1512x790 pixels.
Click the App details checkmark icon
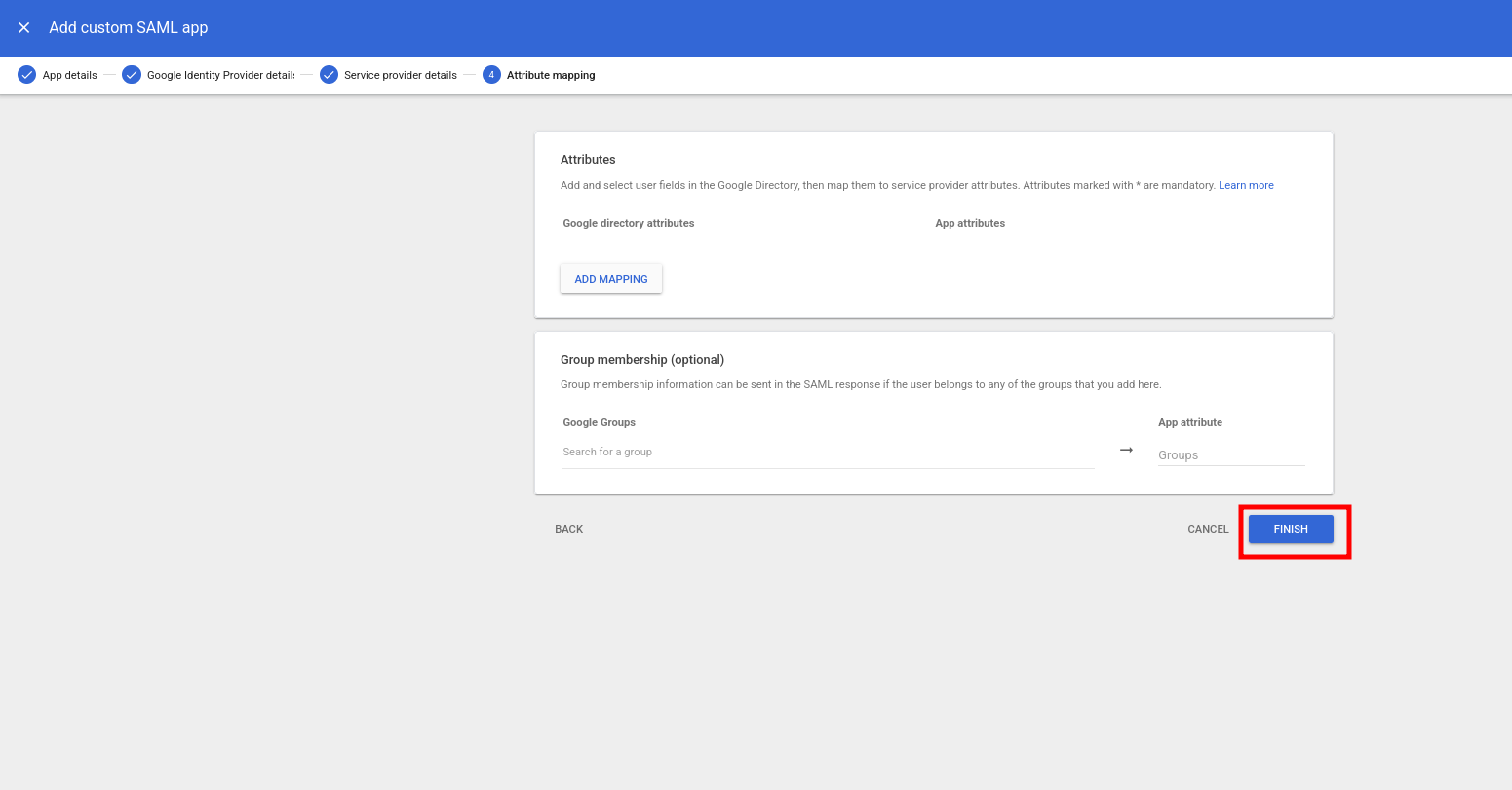(x=27, y=75)
